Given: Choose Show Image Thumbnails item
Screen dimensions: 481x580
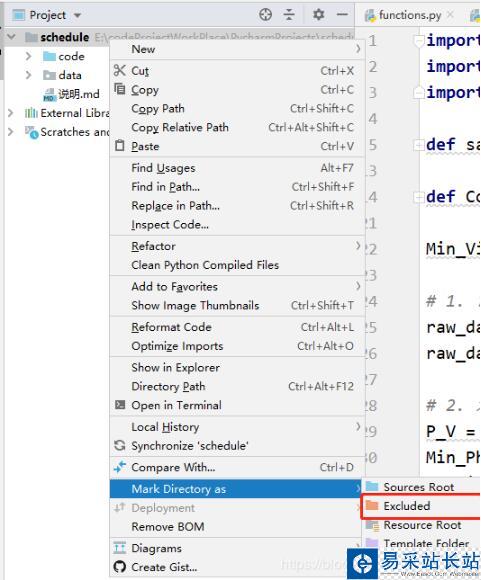Looking at the screenshot, I should tap(237, 305).
